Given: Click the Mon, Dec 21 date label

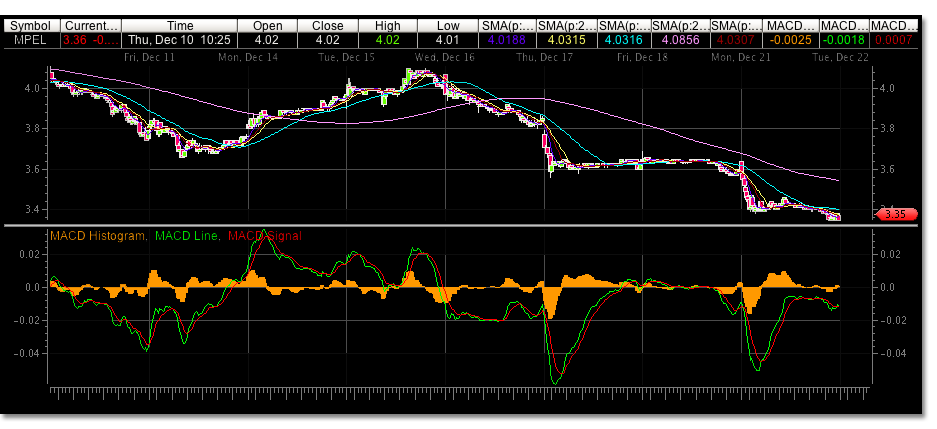Looking at the screenshot, I should click(x=735, y=58).
